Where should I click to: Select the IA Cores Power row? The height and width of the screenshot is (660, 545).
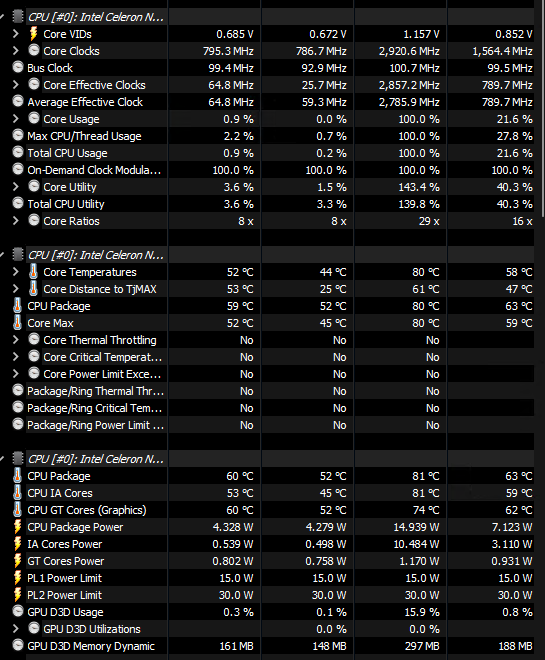[273, 544]
